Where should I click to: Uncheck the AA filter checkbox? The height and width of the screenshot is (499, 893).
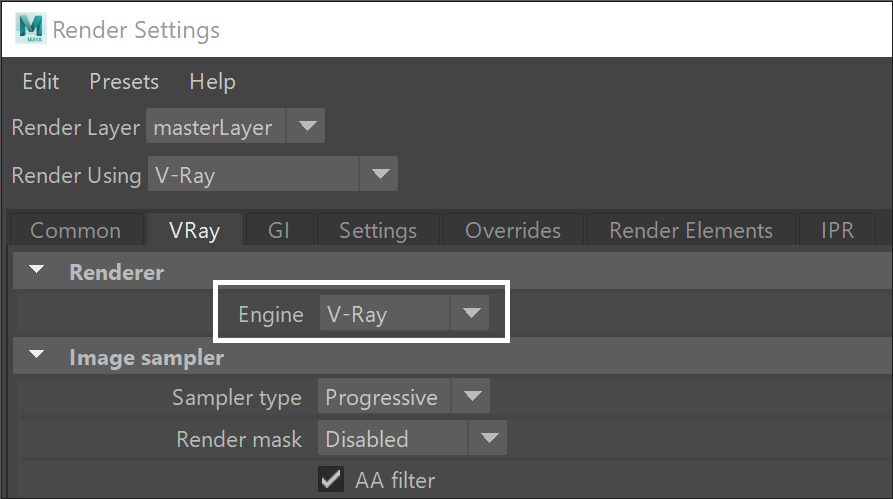pyautogui.click(x=331, y=479)
